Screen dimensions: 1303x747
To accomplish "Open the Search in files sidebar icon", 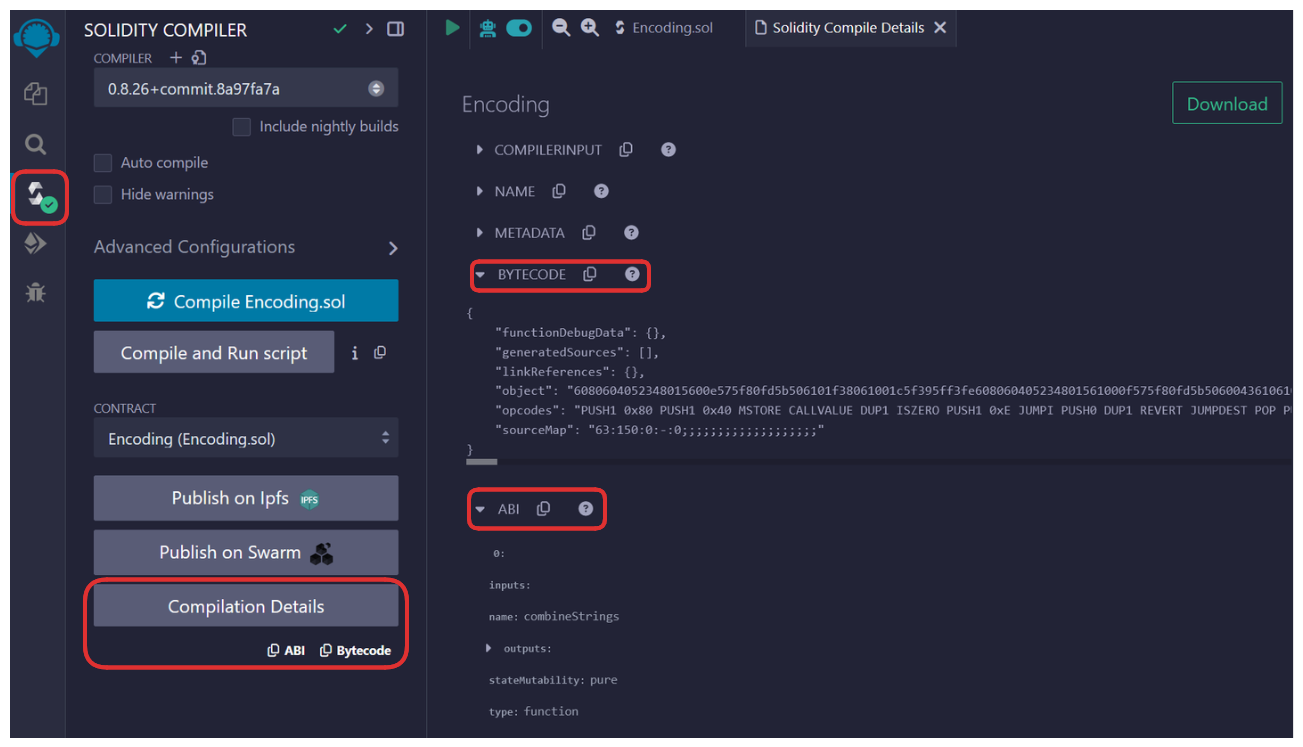I will click(35, 145).
